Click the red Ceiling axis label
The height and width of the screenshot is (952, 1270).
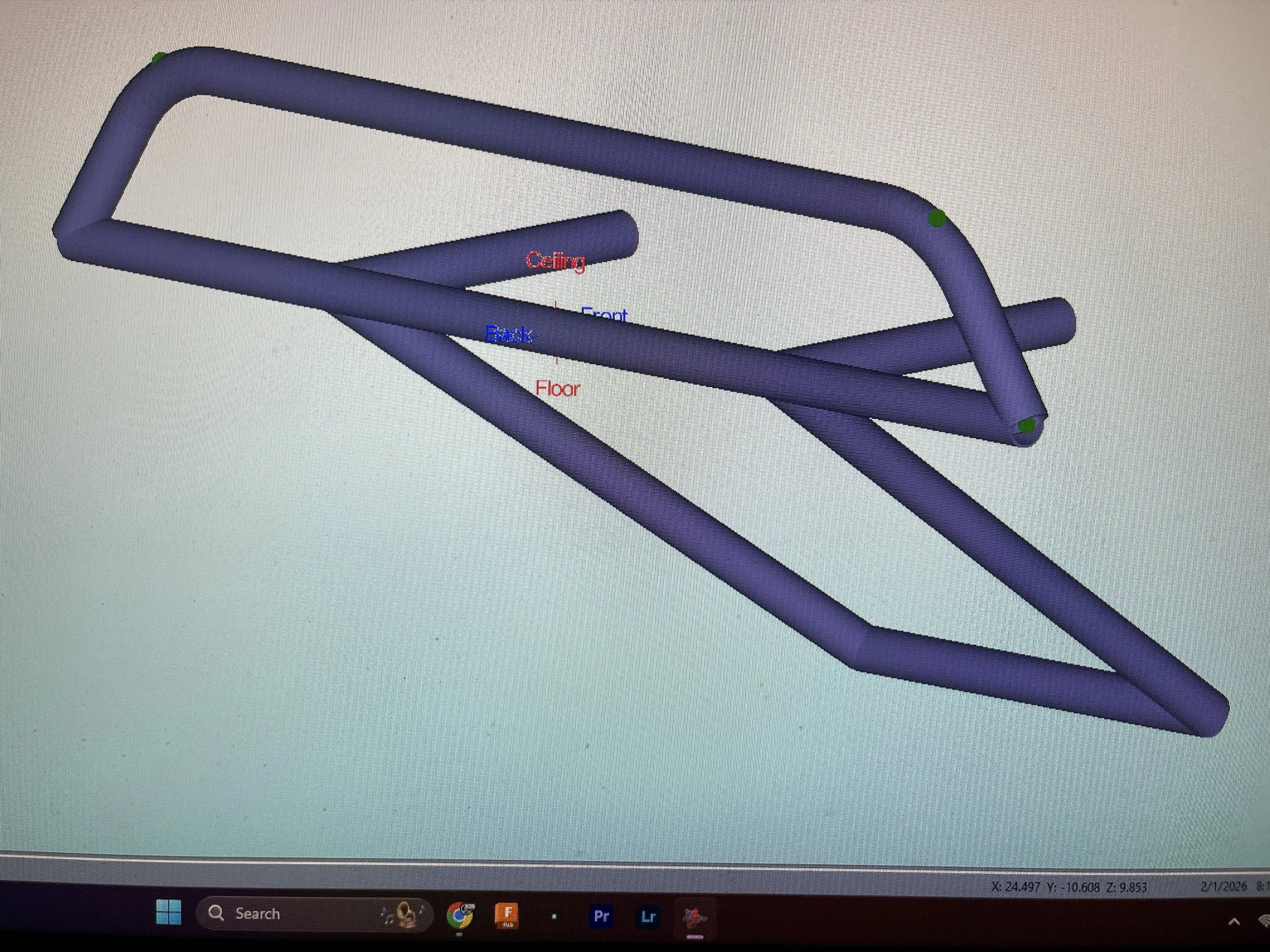click(555, 261)
